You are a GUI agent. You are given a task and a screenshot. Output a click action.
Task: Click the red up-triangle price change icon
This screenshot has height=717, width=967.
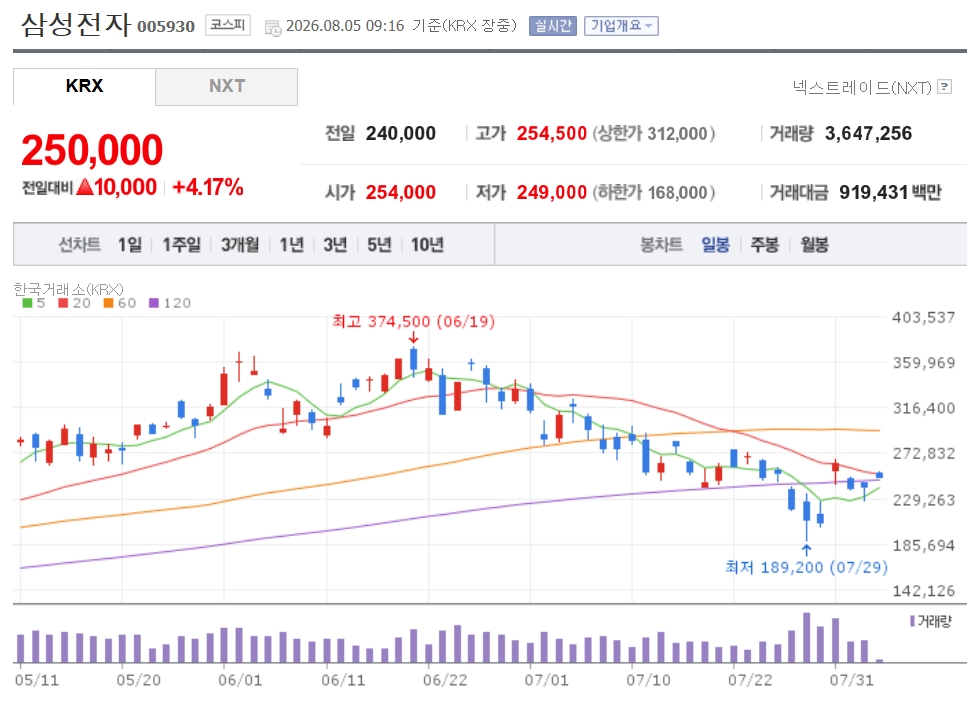[85, 186]
